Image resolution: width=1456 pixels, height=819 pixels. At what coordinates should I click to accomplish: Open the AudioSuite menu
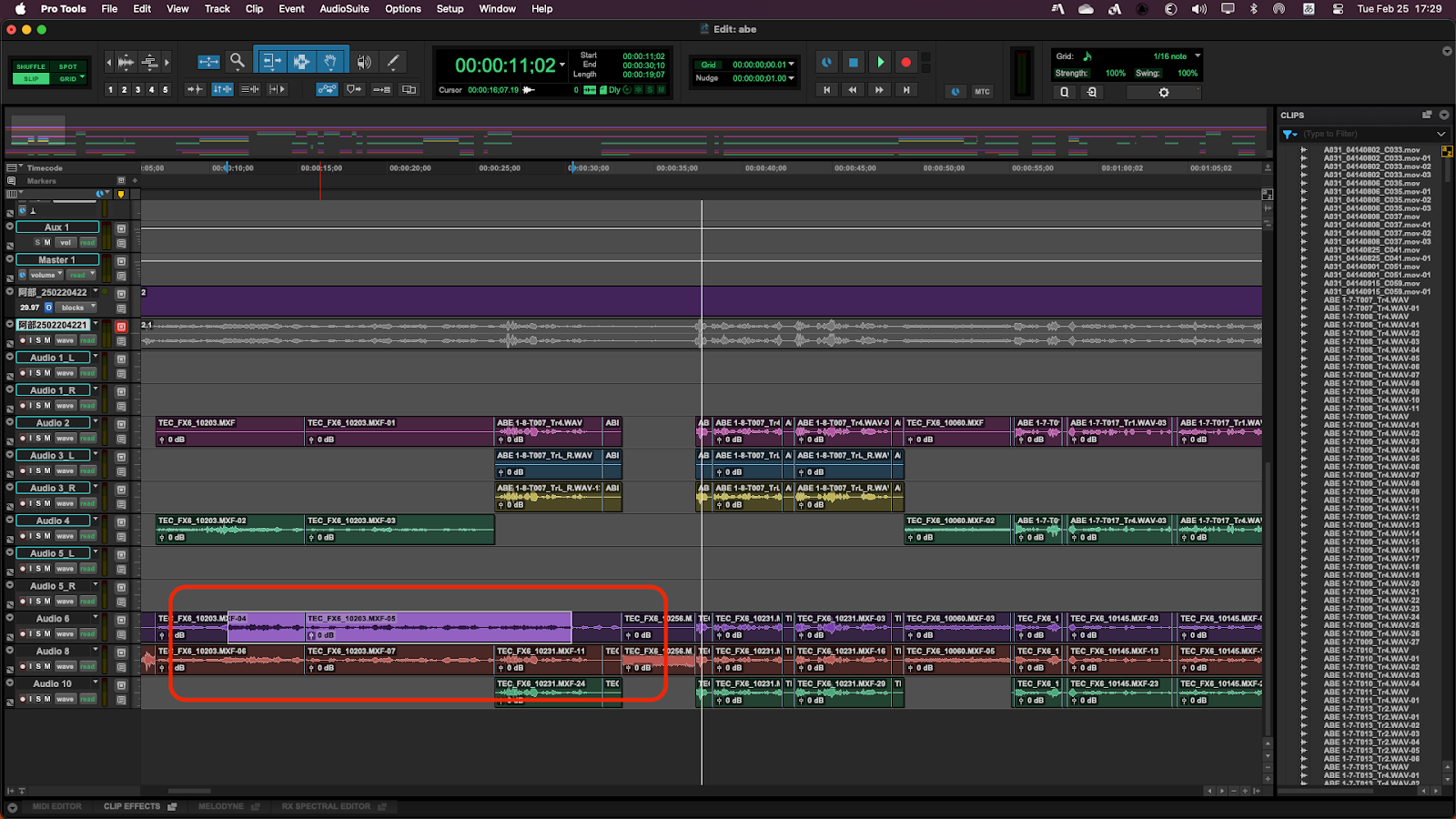coord(344,9)
